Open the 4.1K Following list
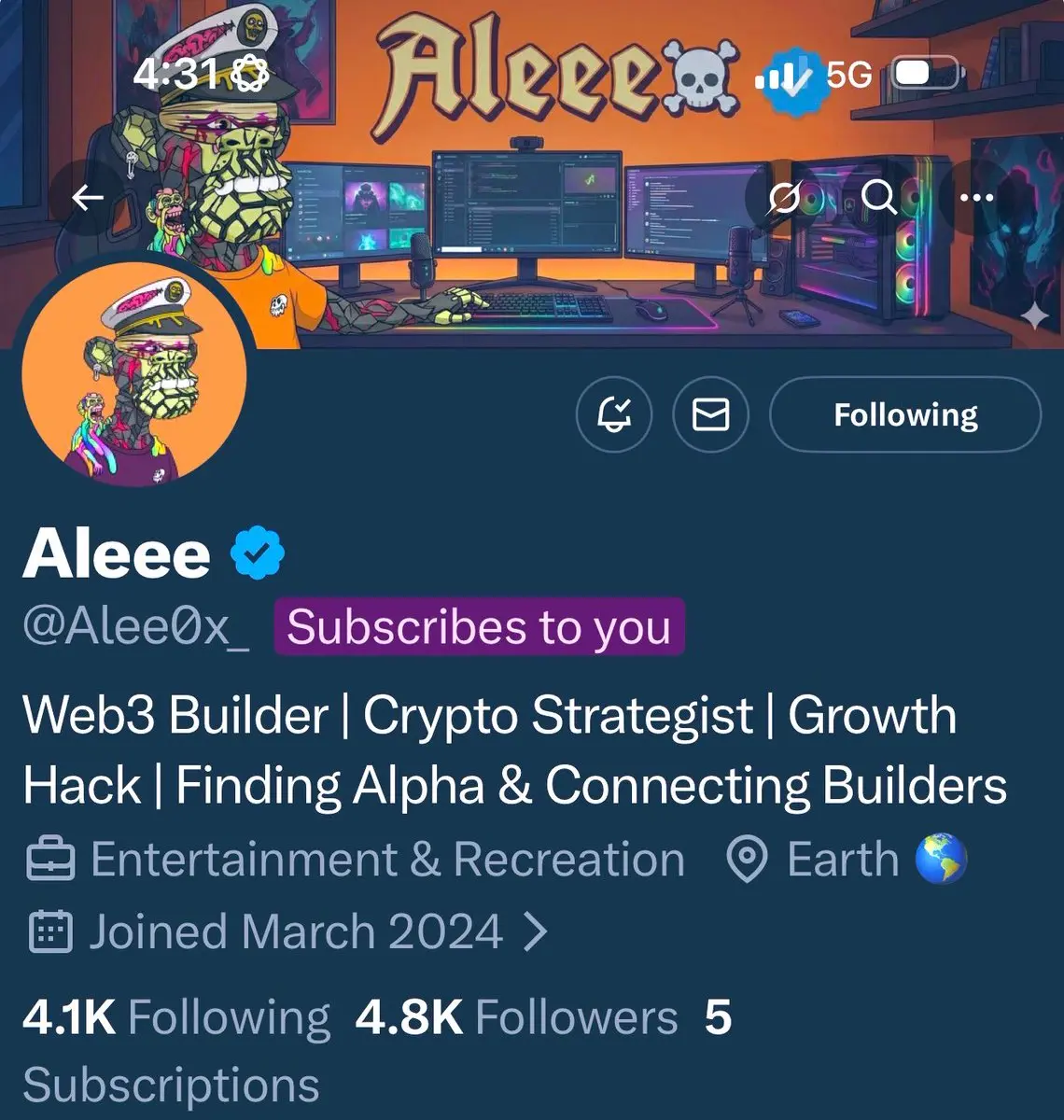Screen dimensions: 1064x1120 pyautogui.click(x=176, y=1017)
